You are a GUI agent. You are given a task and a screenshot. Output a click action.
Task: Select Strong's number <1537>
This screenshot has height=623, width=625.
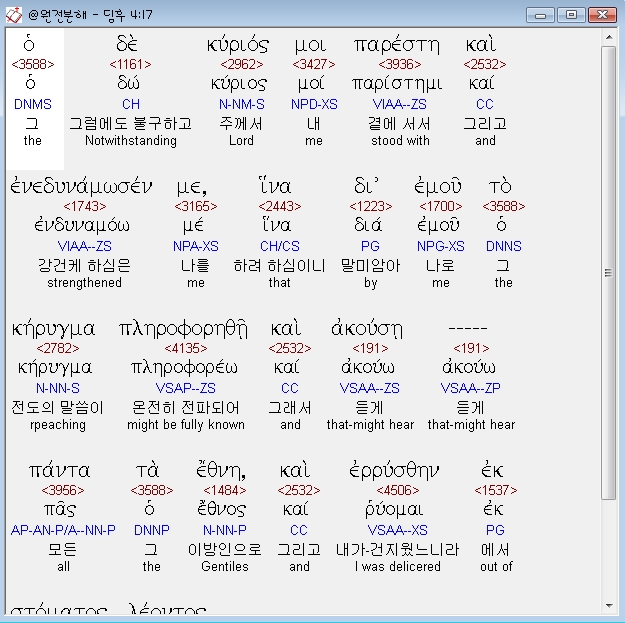click(x=496, y=490)
